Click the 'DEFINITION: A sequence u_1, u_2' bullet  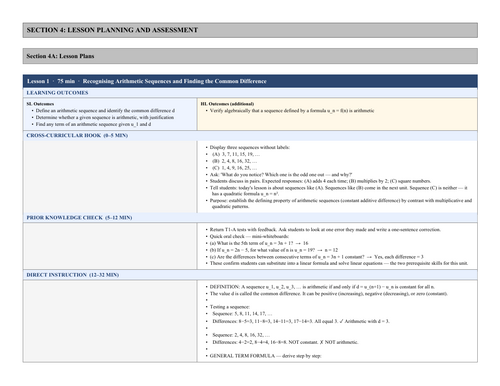[x=322, y=287]
